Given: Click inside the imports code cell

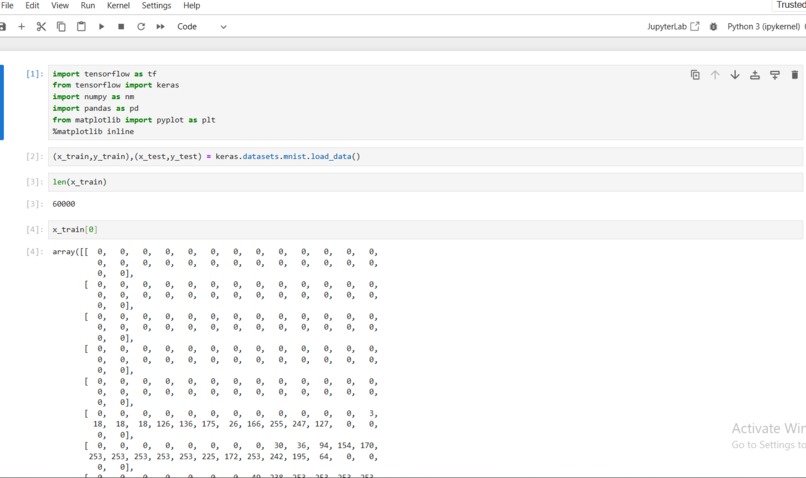Looking at the screenshot, I should 425,102.
